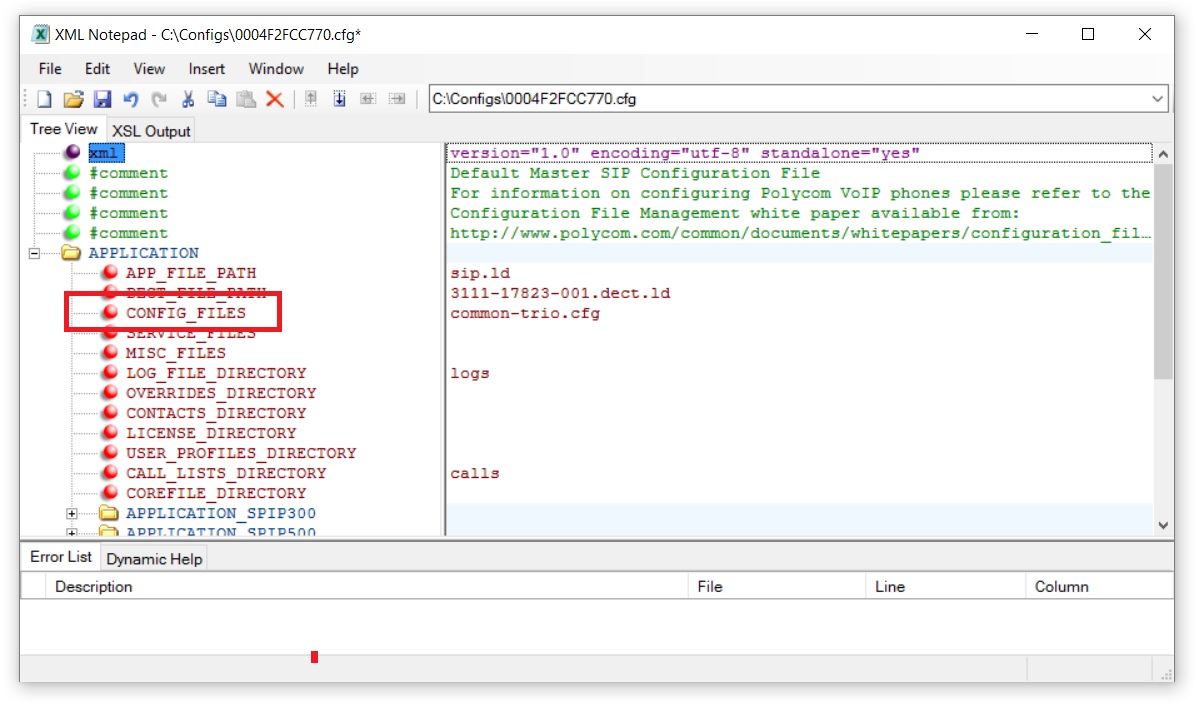This screenshot has width=1197, height=708.
Task: Click the scroll down arrow of the tree view scrollbar
Action: [1163, 525]
